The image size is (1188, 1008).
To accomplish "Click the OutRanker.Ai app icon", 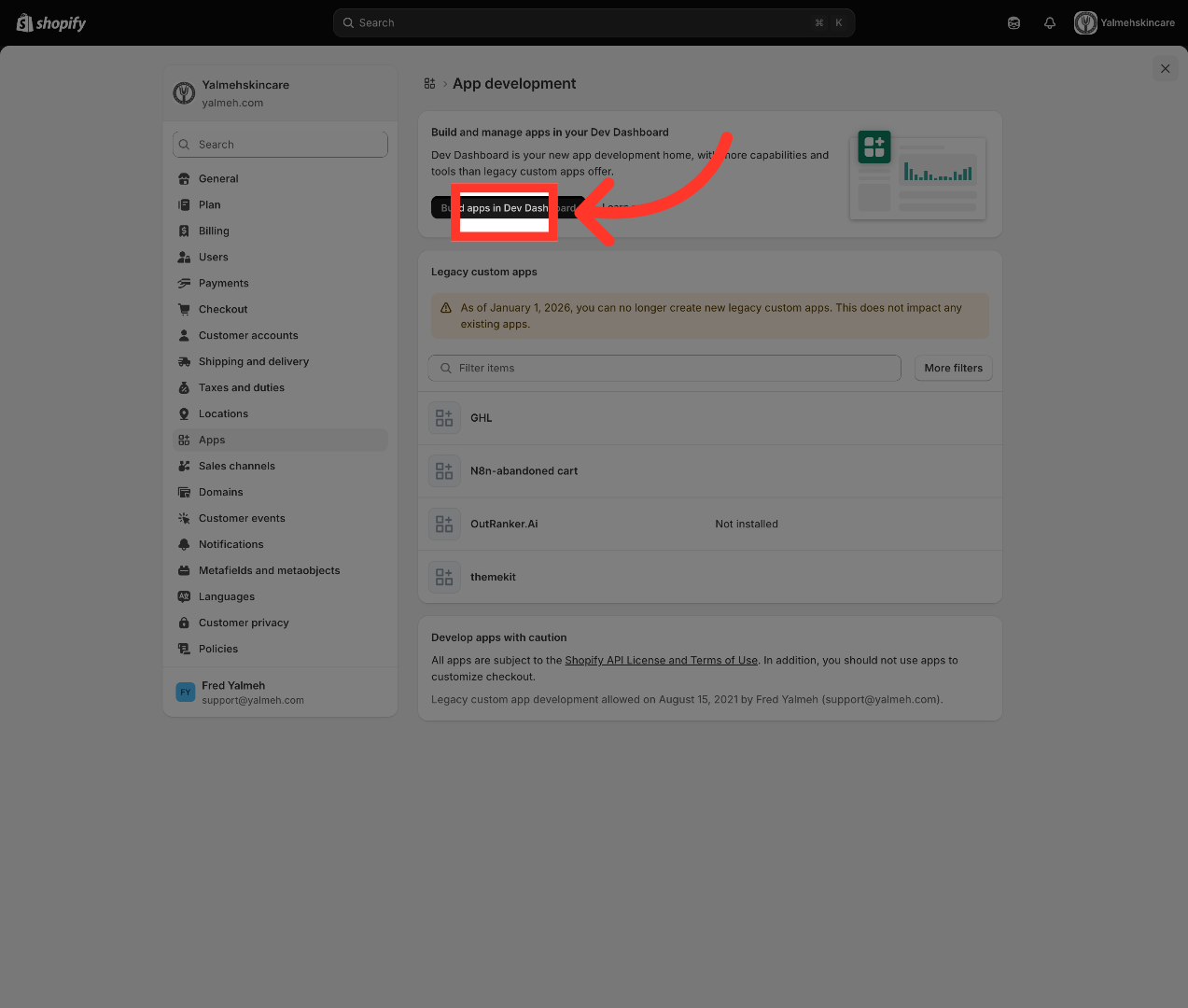I will (444, 524).
